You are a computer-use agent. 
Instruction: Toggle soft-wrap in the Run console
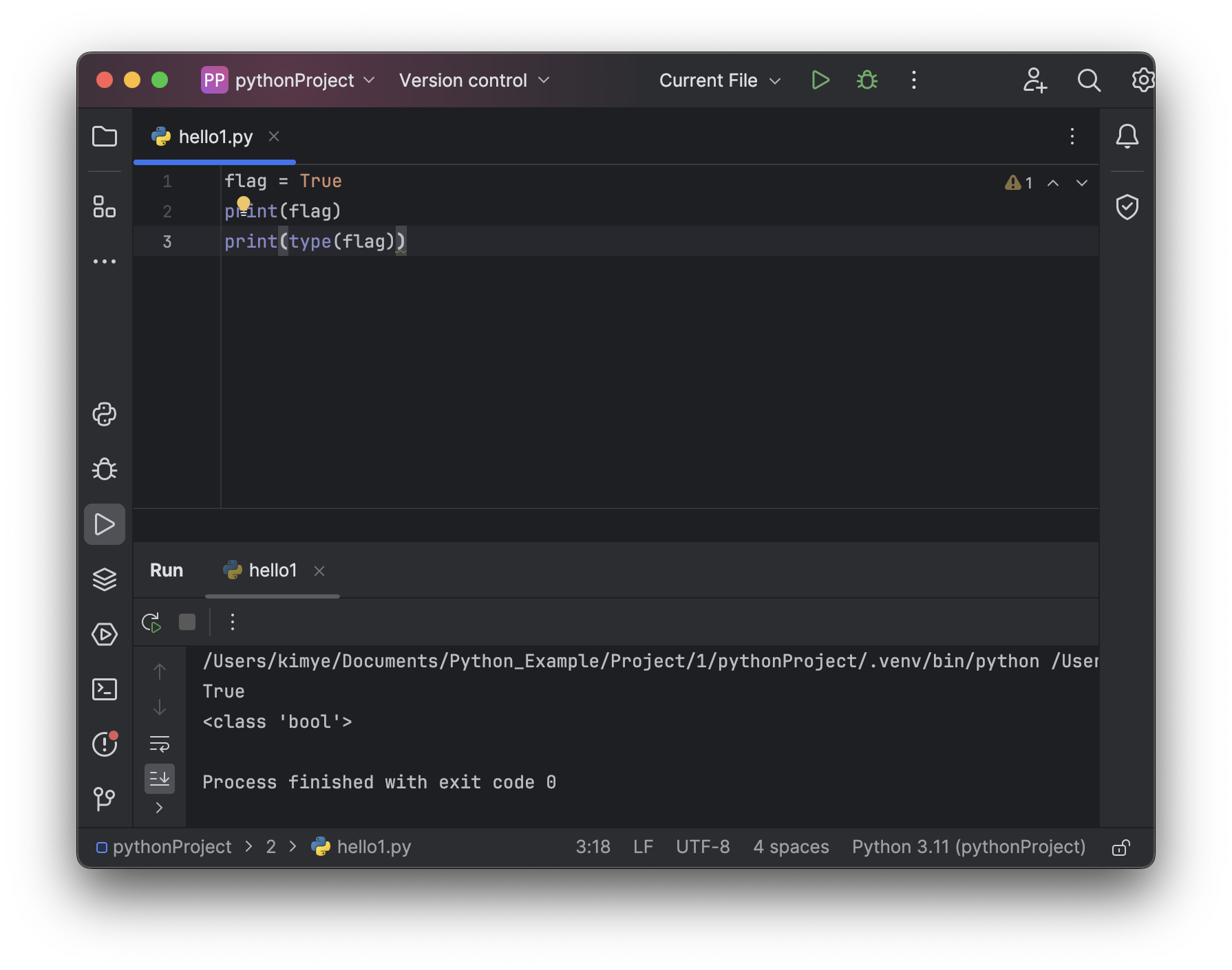click(x=160, y=744)
